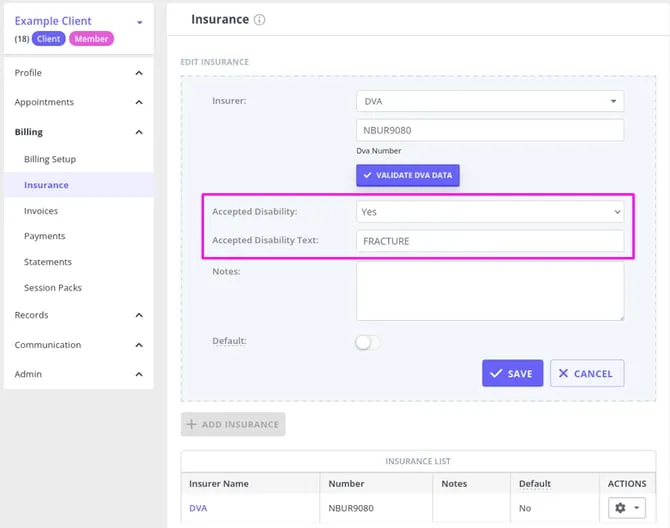Open Statements in the sidebar
The width and height of the screenshot is (670, 528).
tap(48, 262)
